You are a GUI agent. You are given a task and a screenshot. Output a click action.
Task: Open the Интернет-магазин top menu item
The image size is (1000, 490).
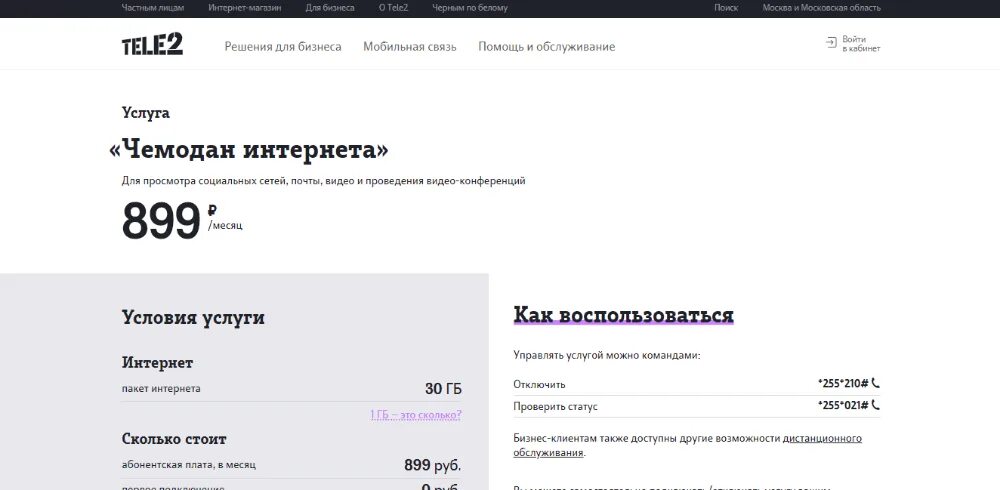point(244,8)
